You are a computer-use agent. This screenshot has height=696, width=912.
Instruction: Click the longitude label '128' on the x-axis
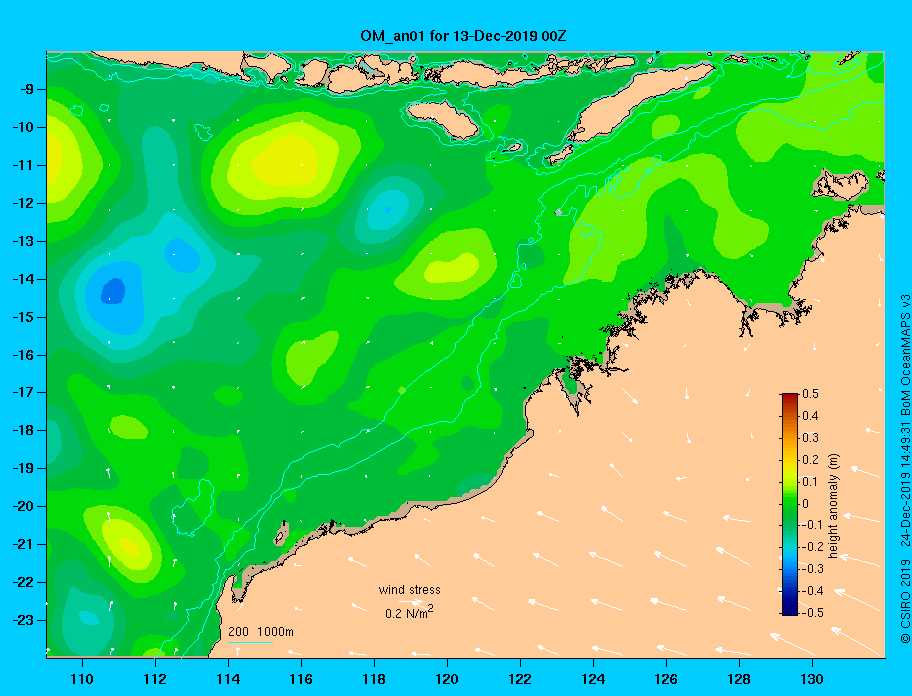[x=739, y=679]
